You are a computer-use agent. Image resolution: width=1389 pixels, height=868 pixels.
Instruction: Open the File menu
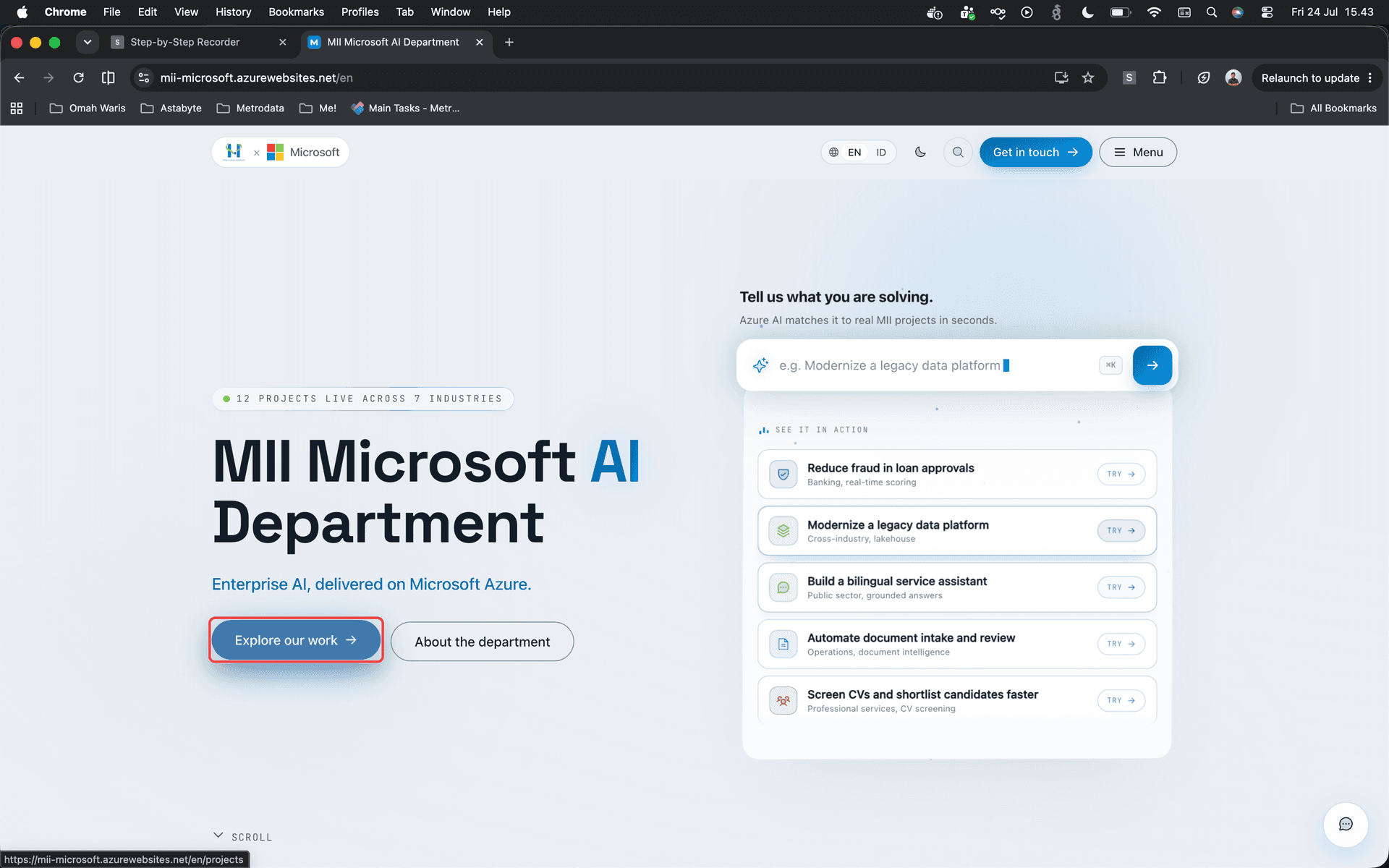111,12
